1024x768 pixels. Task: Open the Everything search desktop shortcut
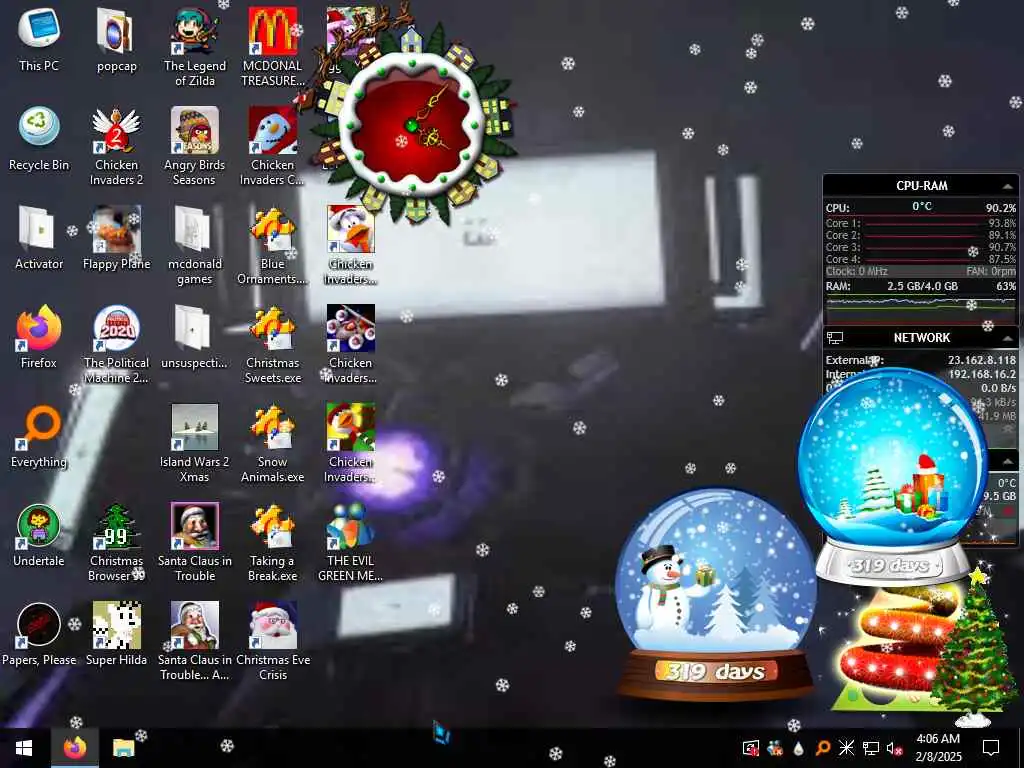[39, 436]
